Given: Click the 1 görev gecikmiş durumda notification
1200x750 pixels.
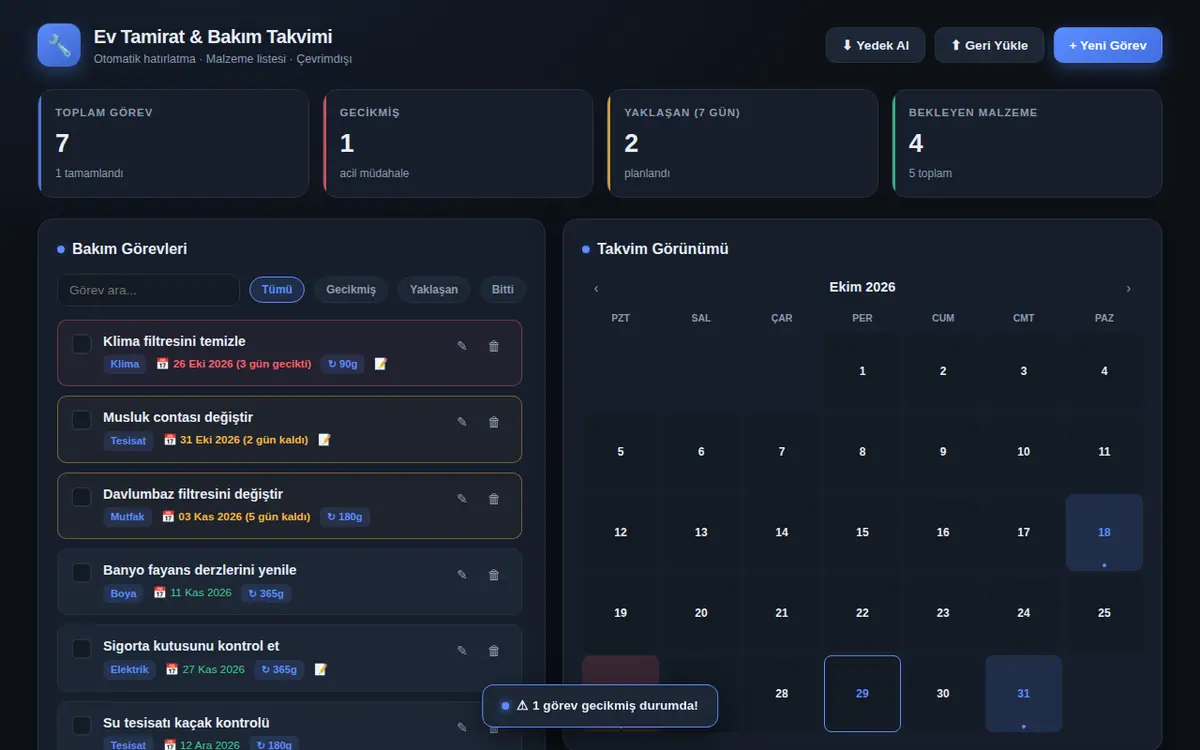Looking at the screenshot, I should [x=600, y=706].
